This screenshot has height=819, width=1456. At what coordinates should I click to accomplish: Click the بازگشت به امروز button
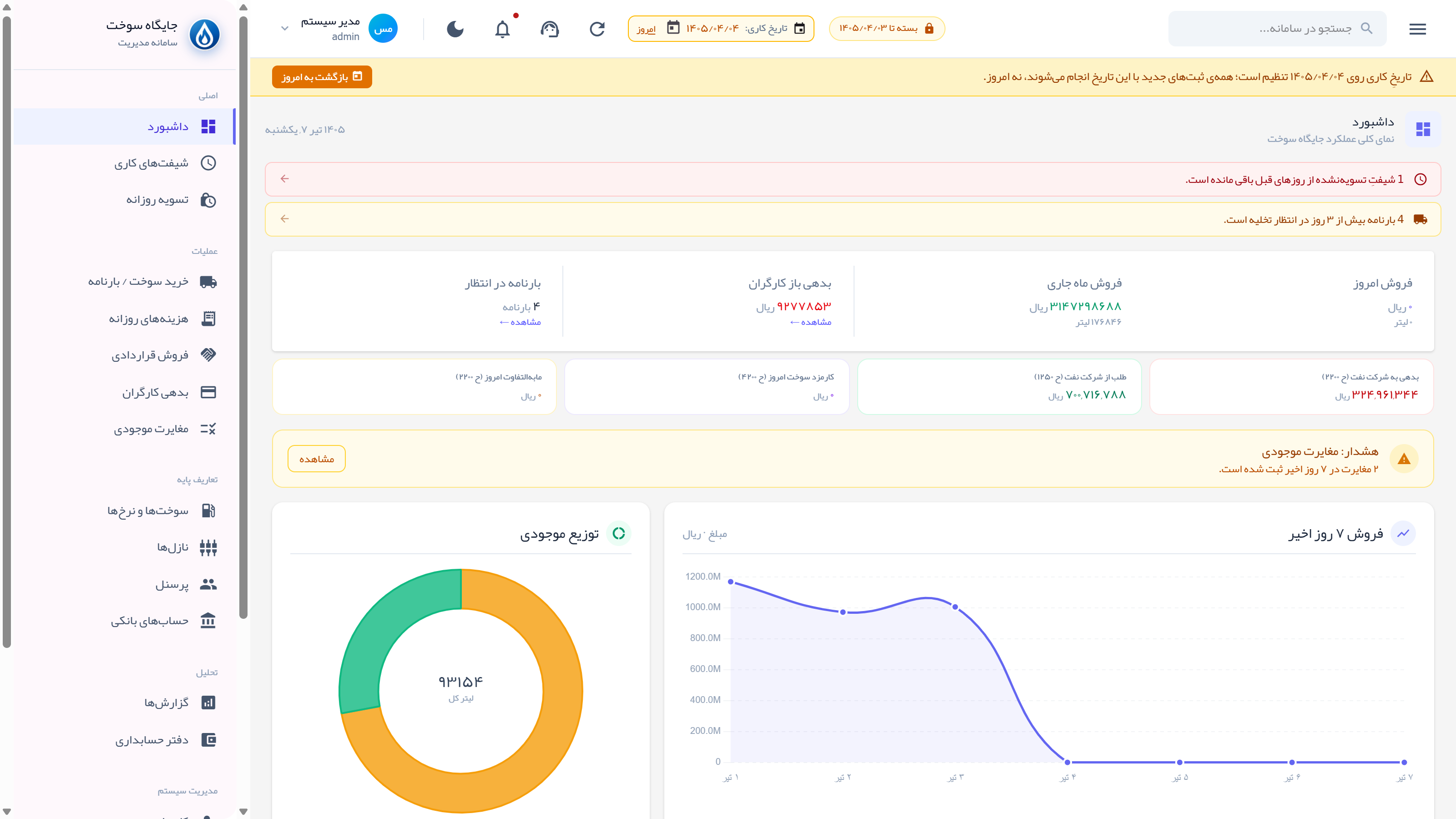(322, 77)
